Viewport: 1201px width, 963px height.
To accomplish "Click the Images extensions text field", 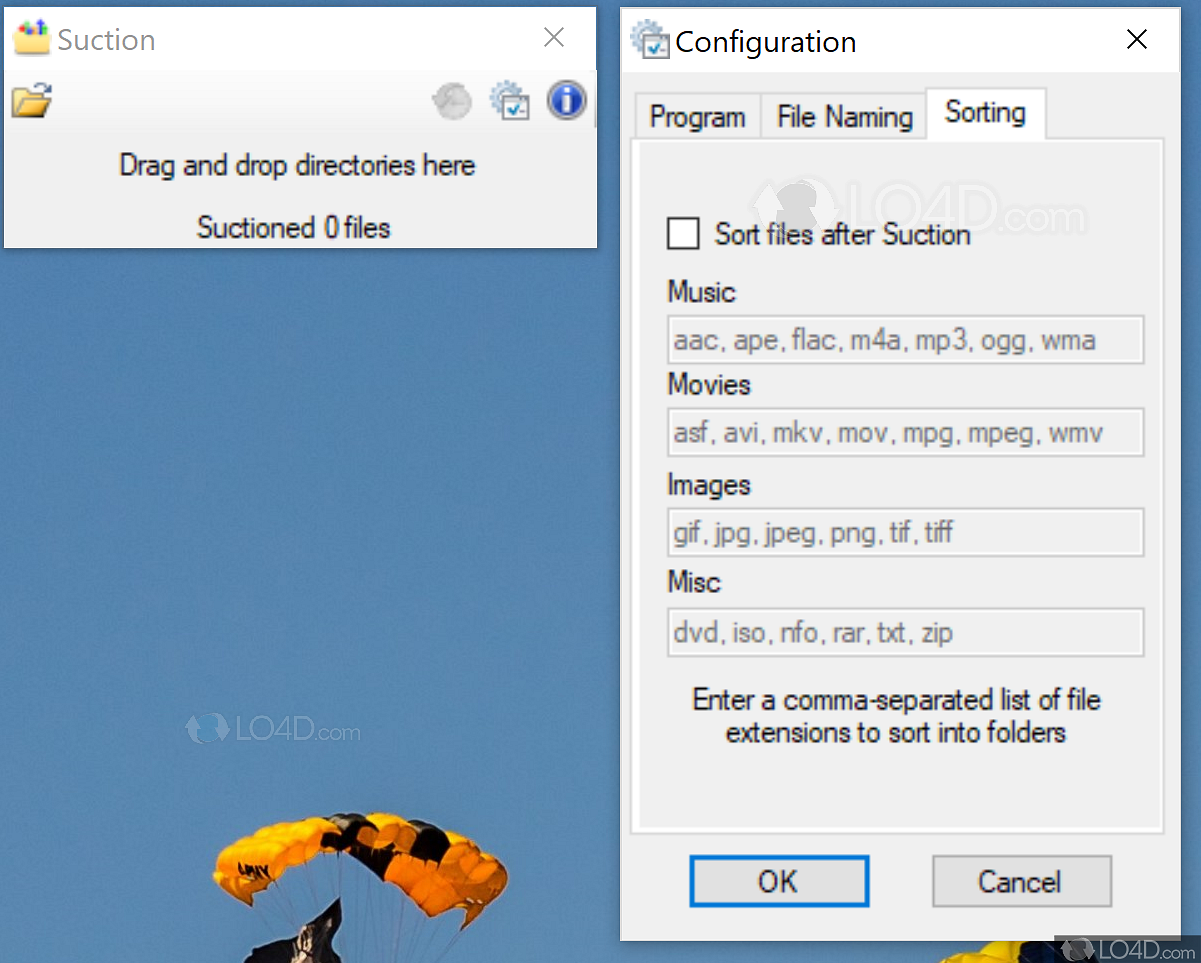I will (x=905, y=532).
